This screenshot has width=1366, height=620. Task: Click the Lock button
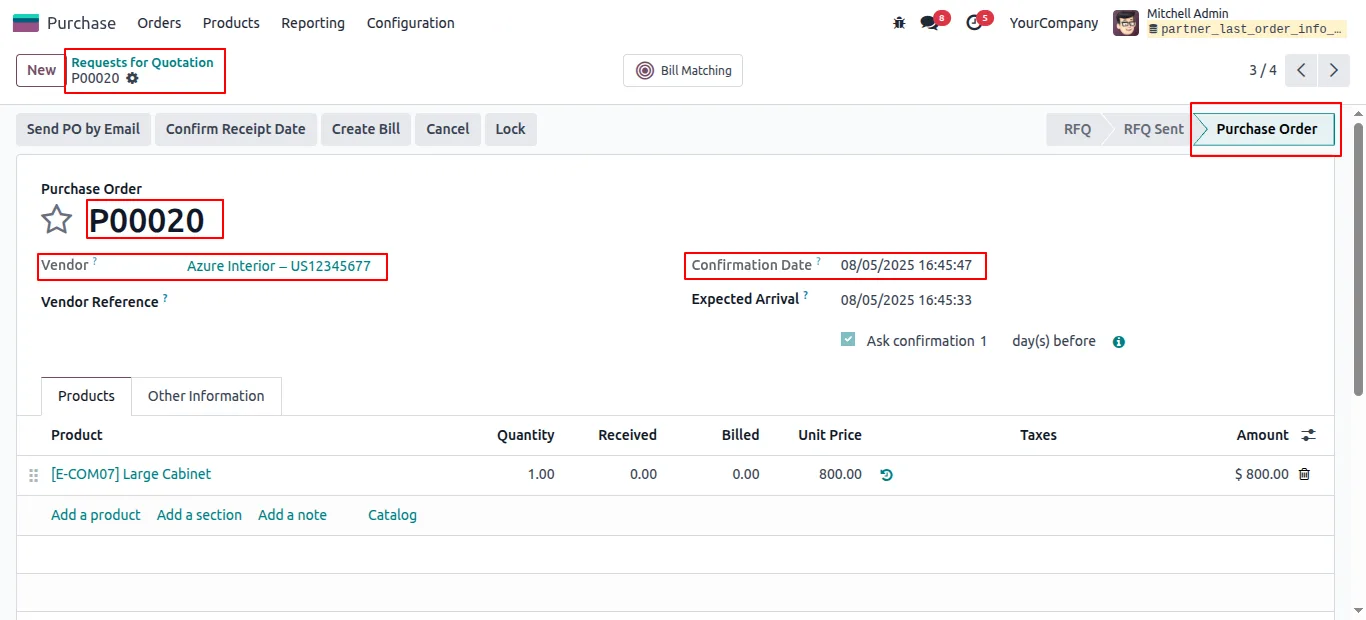point(510,129)
